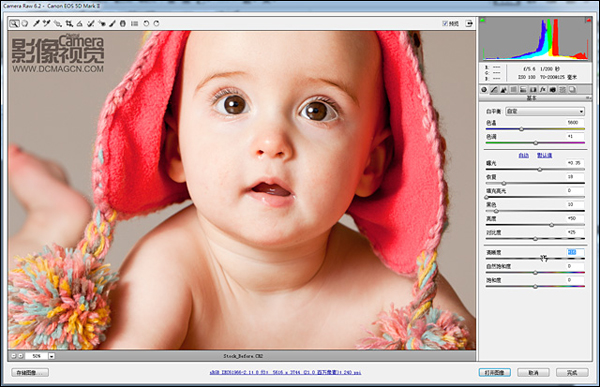This screenshot has height=387, width=600.
Task: Click the Open Image button
Action: click(494, 372)
